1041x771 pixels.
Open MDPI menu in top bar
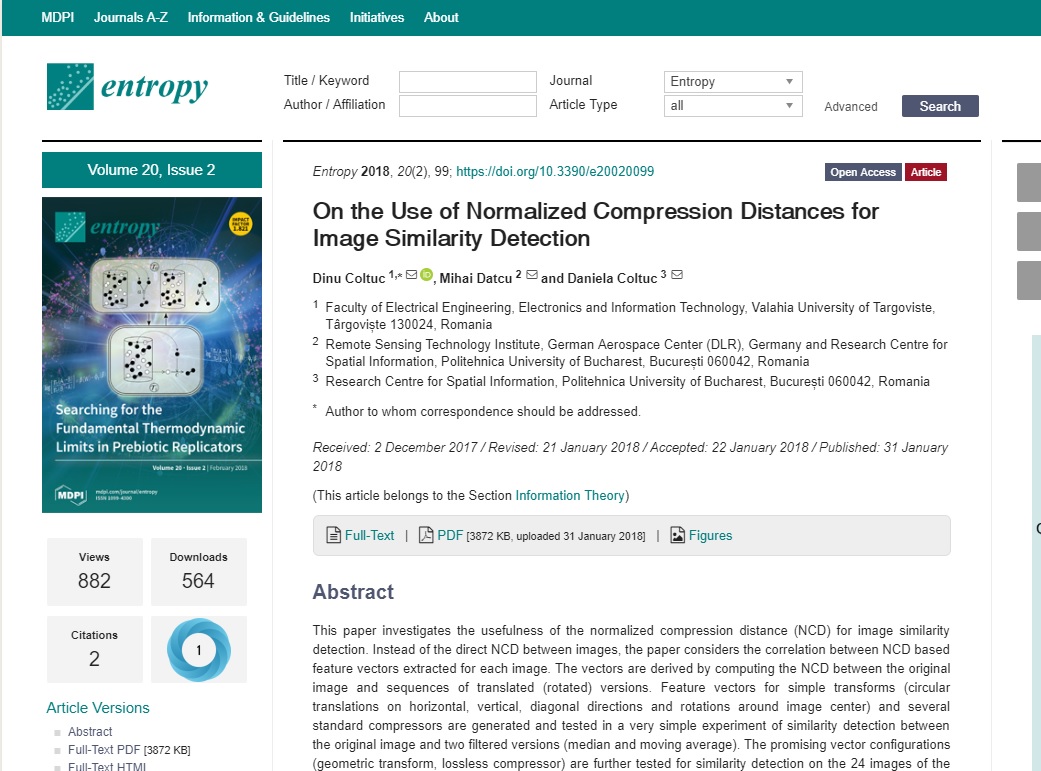point(58,17)
